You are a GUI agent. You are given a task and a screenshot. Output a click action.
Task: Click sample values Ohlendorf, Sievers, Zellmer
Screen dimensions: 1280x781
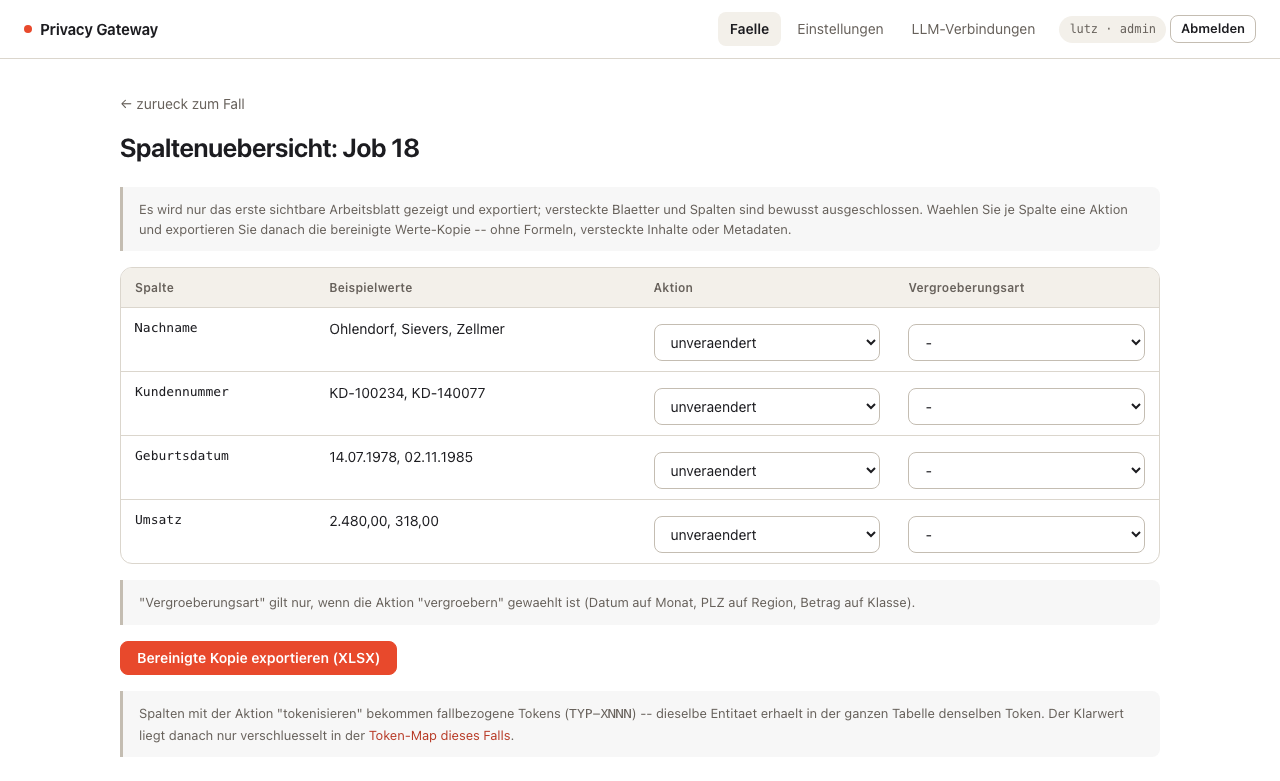point(417,329)
